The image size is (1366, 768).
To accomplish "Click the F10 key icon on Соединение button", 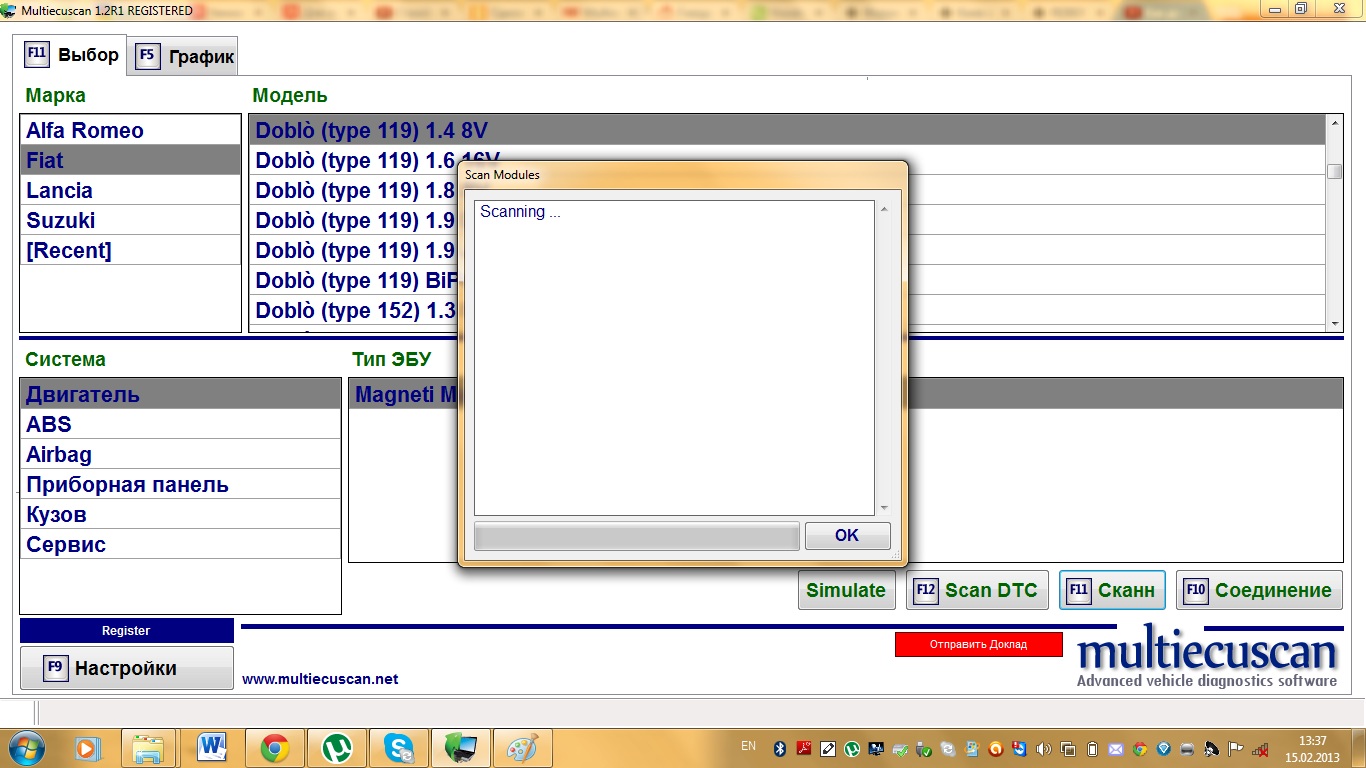I will tap(1196, 590).
